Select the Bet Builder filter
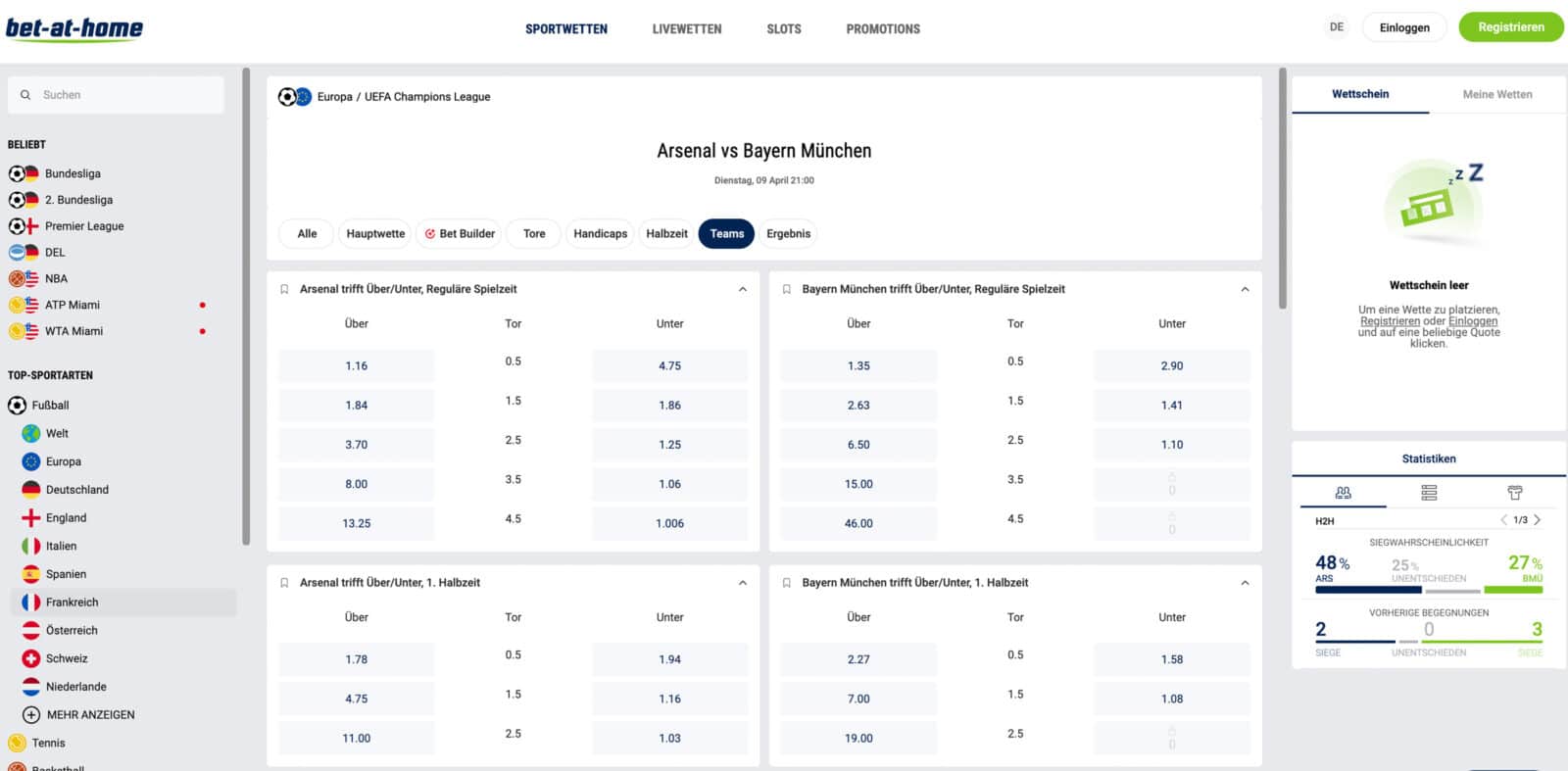Image resolution: width=1568 pixels, height=771 pixels. pyautogui.click(x=460, y=233)
